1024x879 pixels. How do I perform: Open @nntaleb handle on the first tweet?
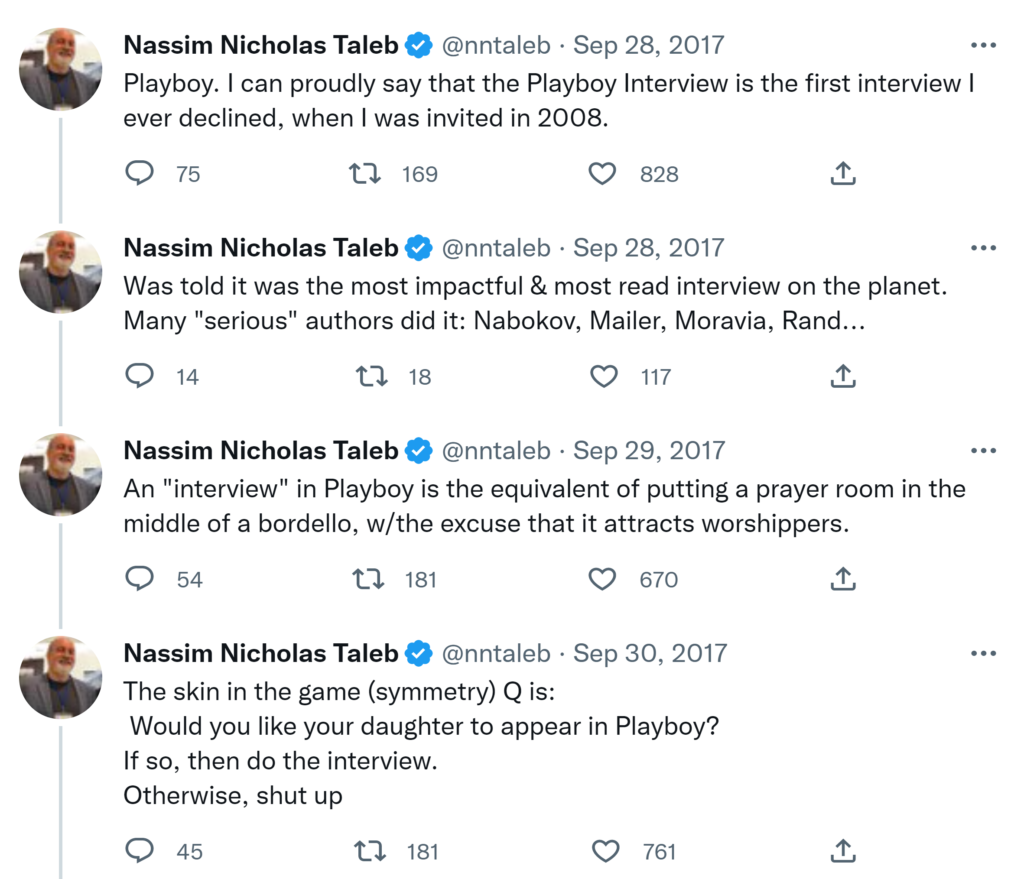496,45
